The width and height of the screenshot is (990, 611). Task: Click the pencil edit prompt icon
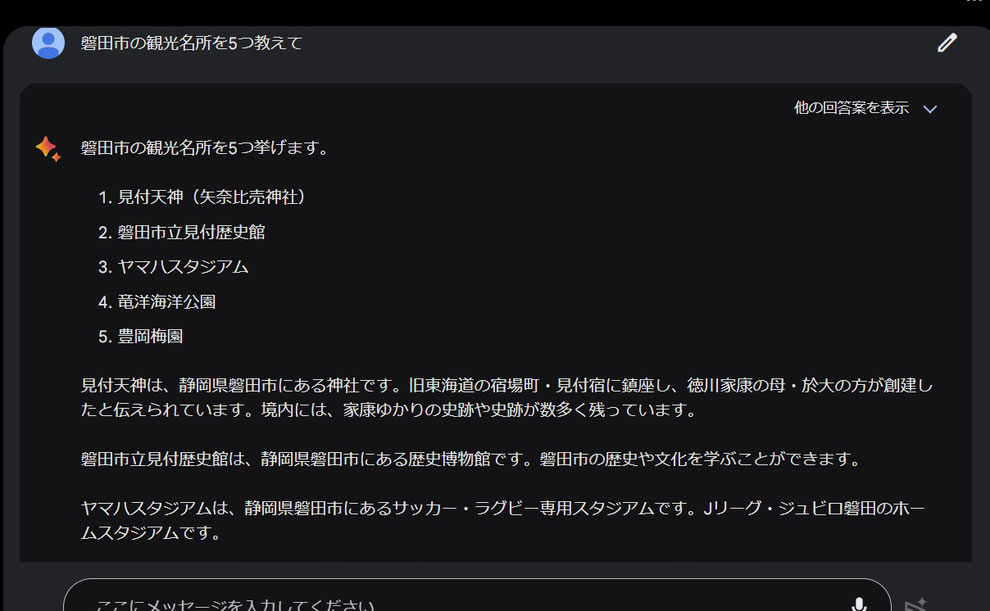pyautogui.click(x=947, y=43)
